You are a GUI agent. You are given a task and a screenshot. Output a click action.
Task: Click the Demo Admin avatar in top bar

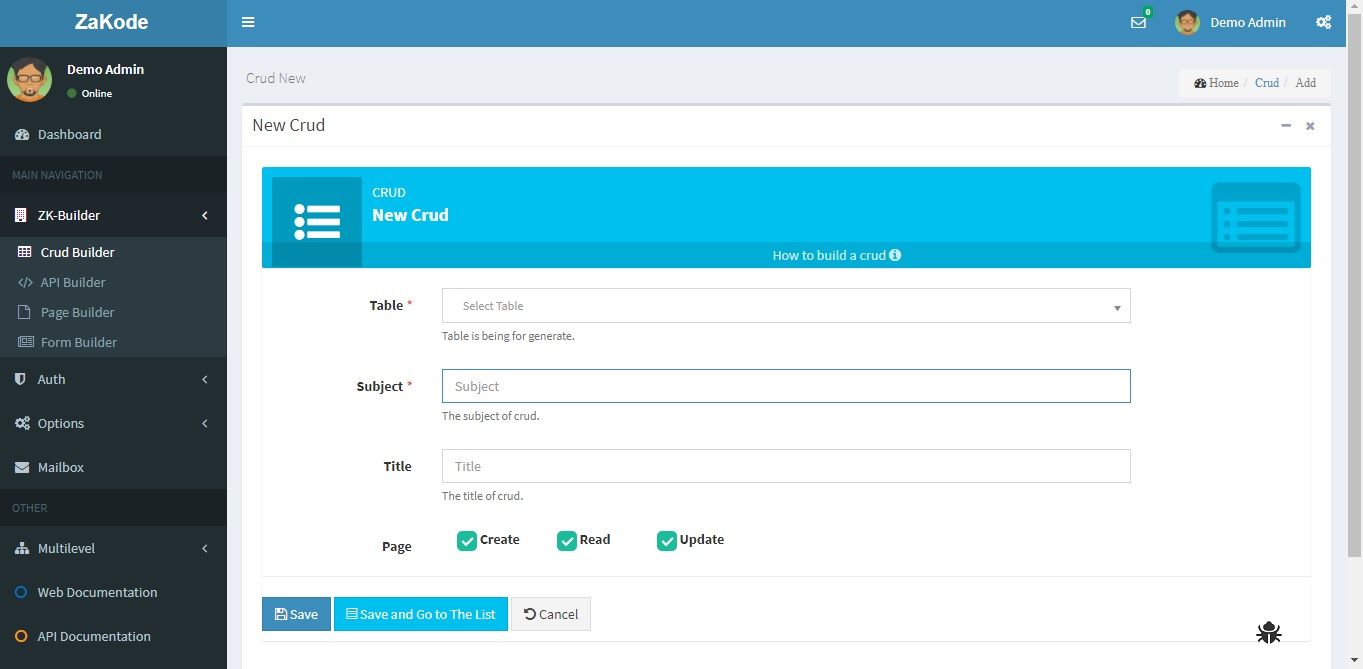tap(1187, 22)
